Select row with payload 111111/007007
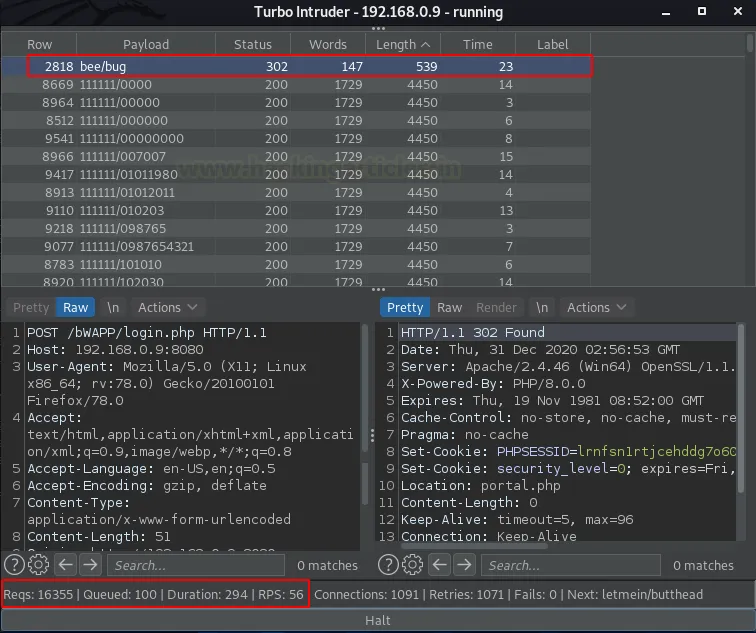The image size is (756, 633). point(296,156)
